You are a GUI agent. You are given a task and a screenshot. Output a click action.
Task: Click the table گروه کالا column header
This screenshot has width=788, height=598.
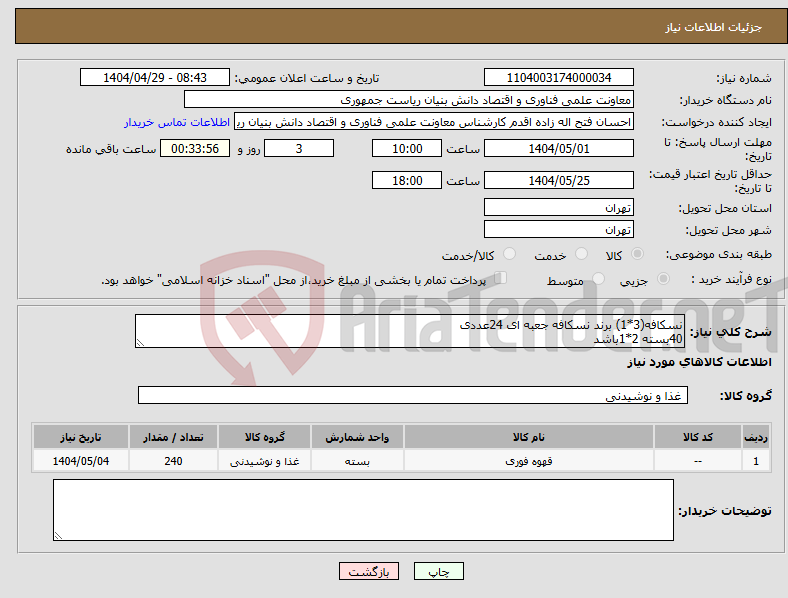coord(264,437)
